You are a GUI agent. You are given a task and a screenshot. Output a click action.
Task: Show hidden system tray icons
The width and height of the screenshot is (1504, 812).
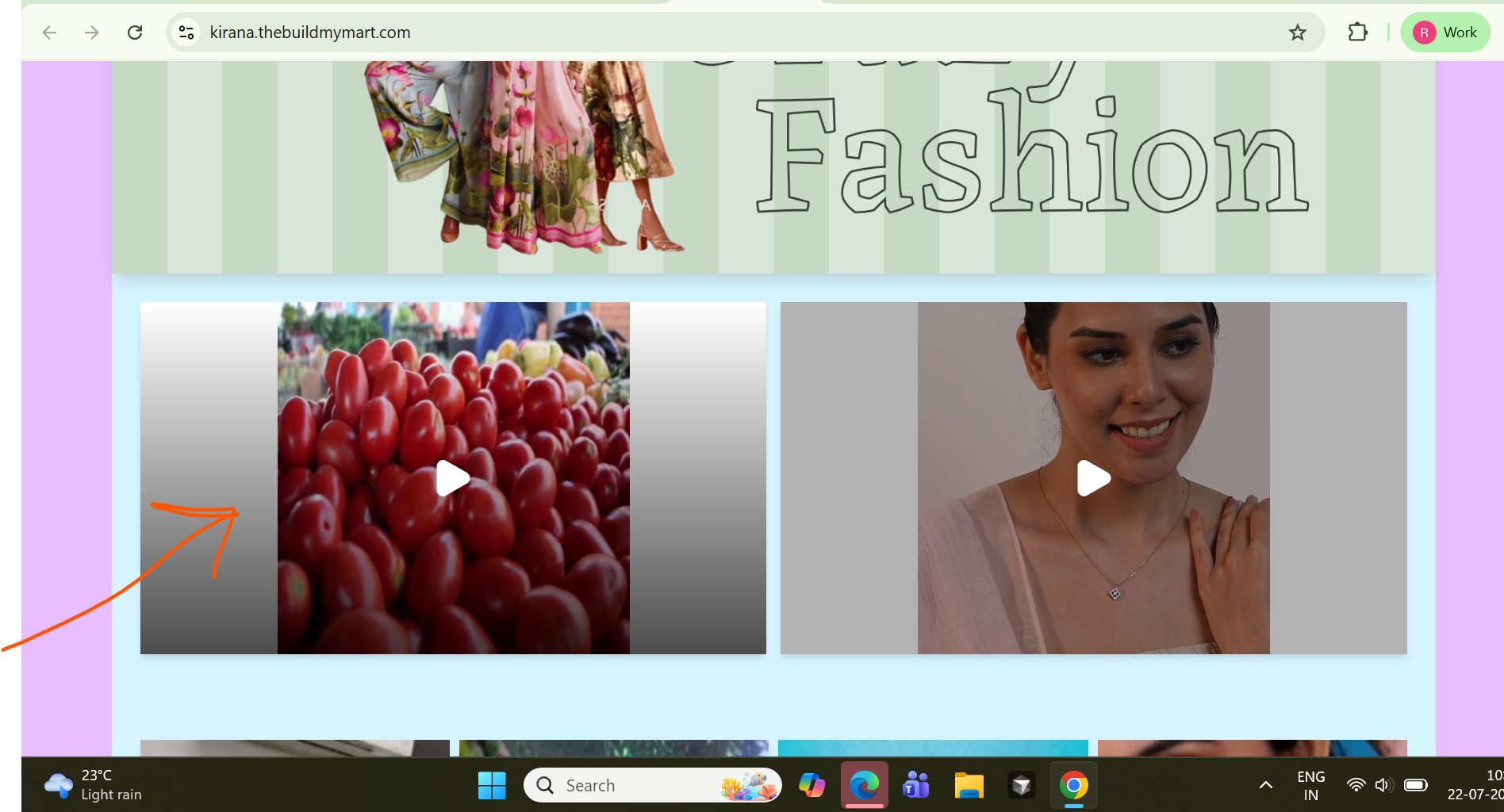[x=1266, y=785]
